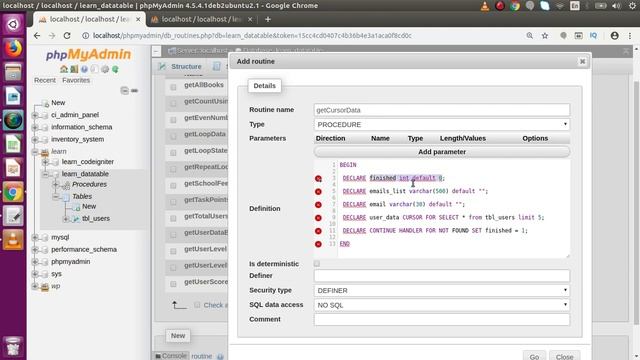Collapse the Tables node

pyautogui.click(x=56, y=197)
